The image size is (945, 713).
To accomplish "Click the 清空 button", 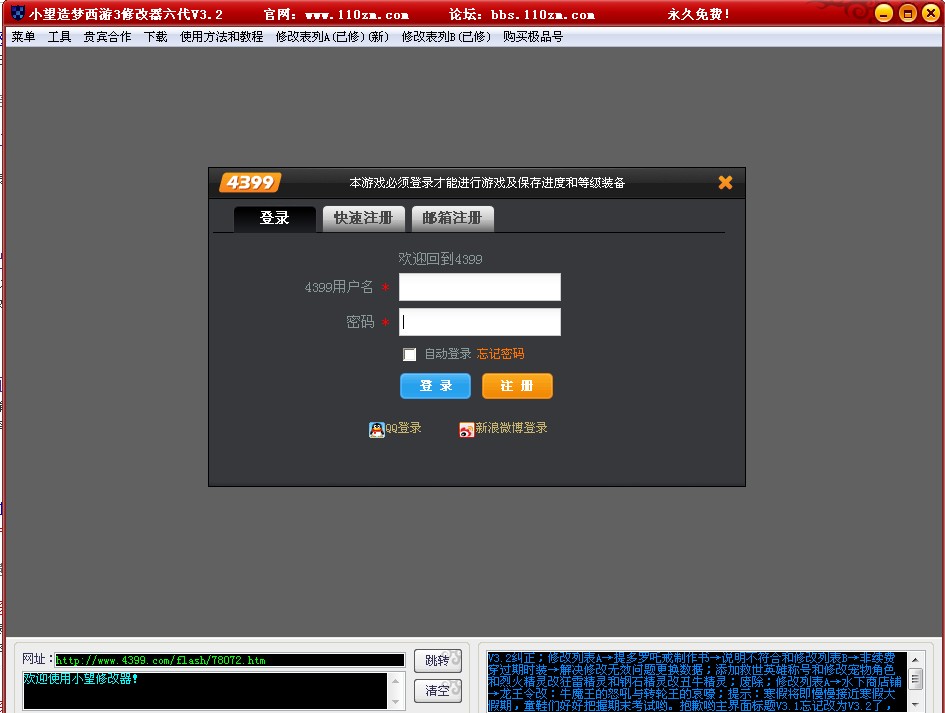I will coord(438,691).
